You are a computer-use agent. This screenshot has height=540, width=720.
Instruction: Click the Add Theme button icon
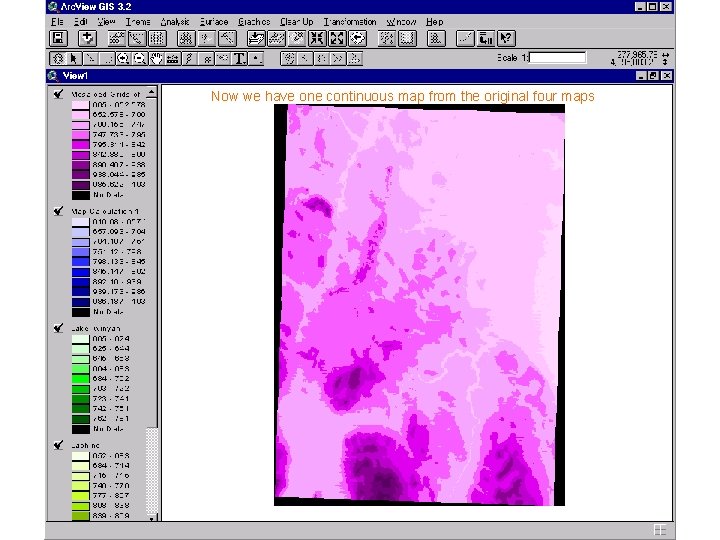88,38
